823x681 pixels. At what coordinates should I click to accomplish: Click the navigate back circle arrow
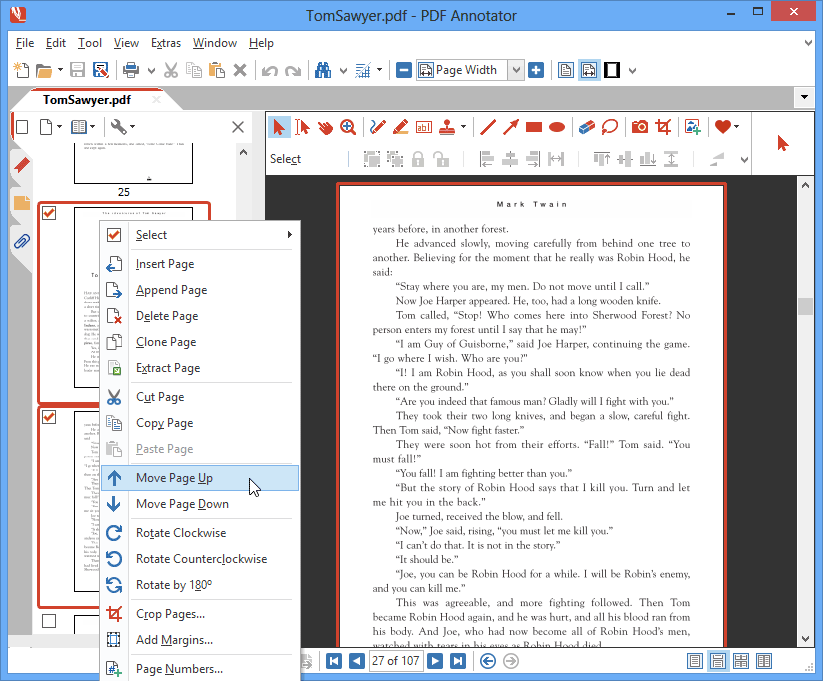(488, 661)
